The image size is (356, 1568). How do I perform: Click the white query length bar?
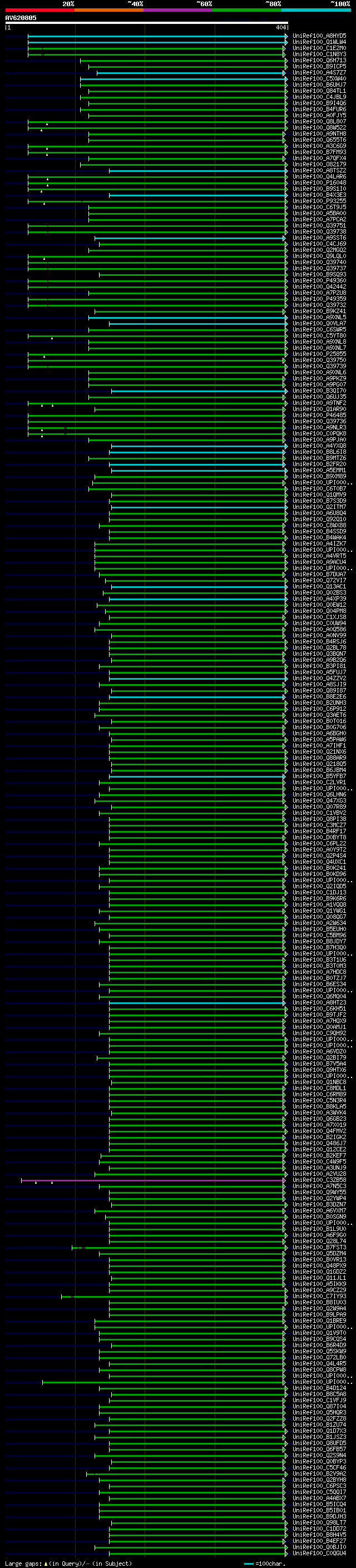(x=147, y=23)
